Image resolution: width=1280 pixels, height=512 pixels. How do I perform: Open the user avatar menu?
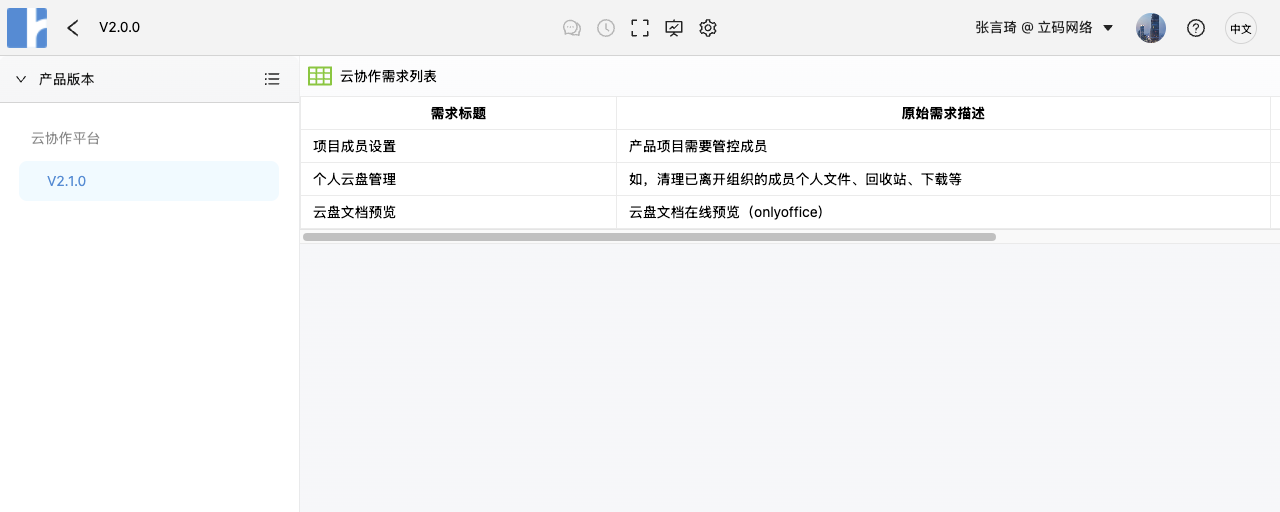pos(1151,28)
